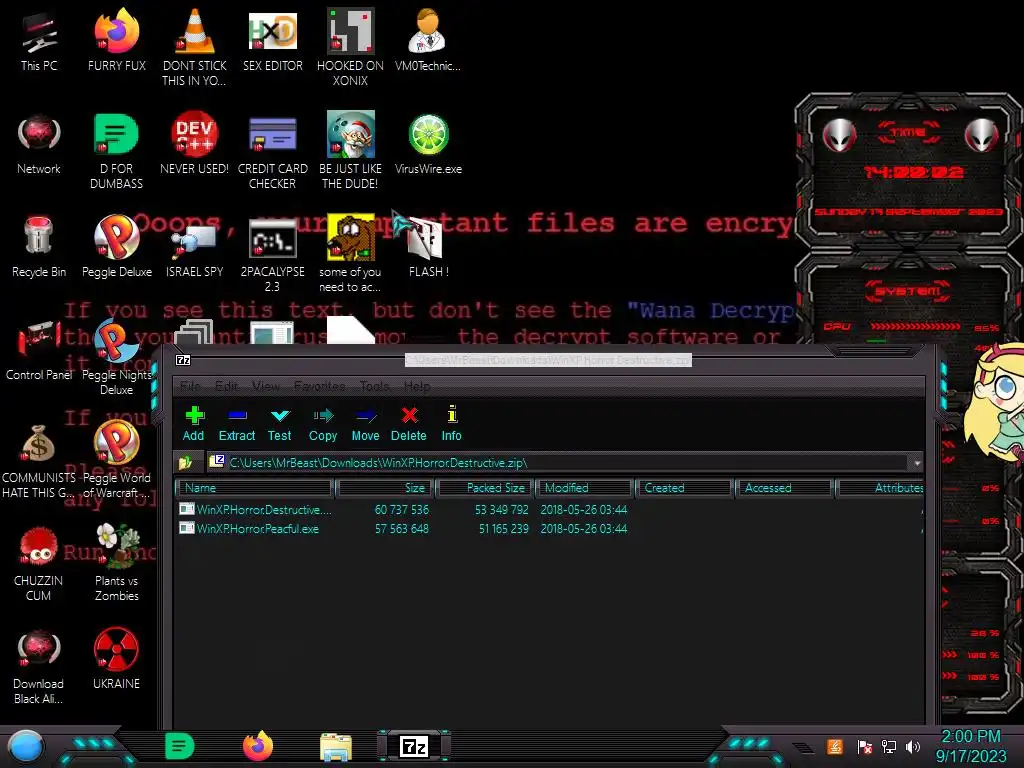The image size is (1024, 768).
Task: Select the D FOR DUMBASS desktop icon
Action: 116,150
